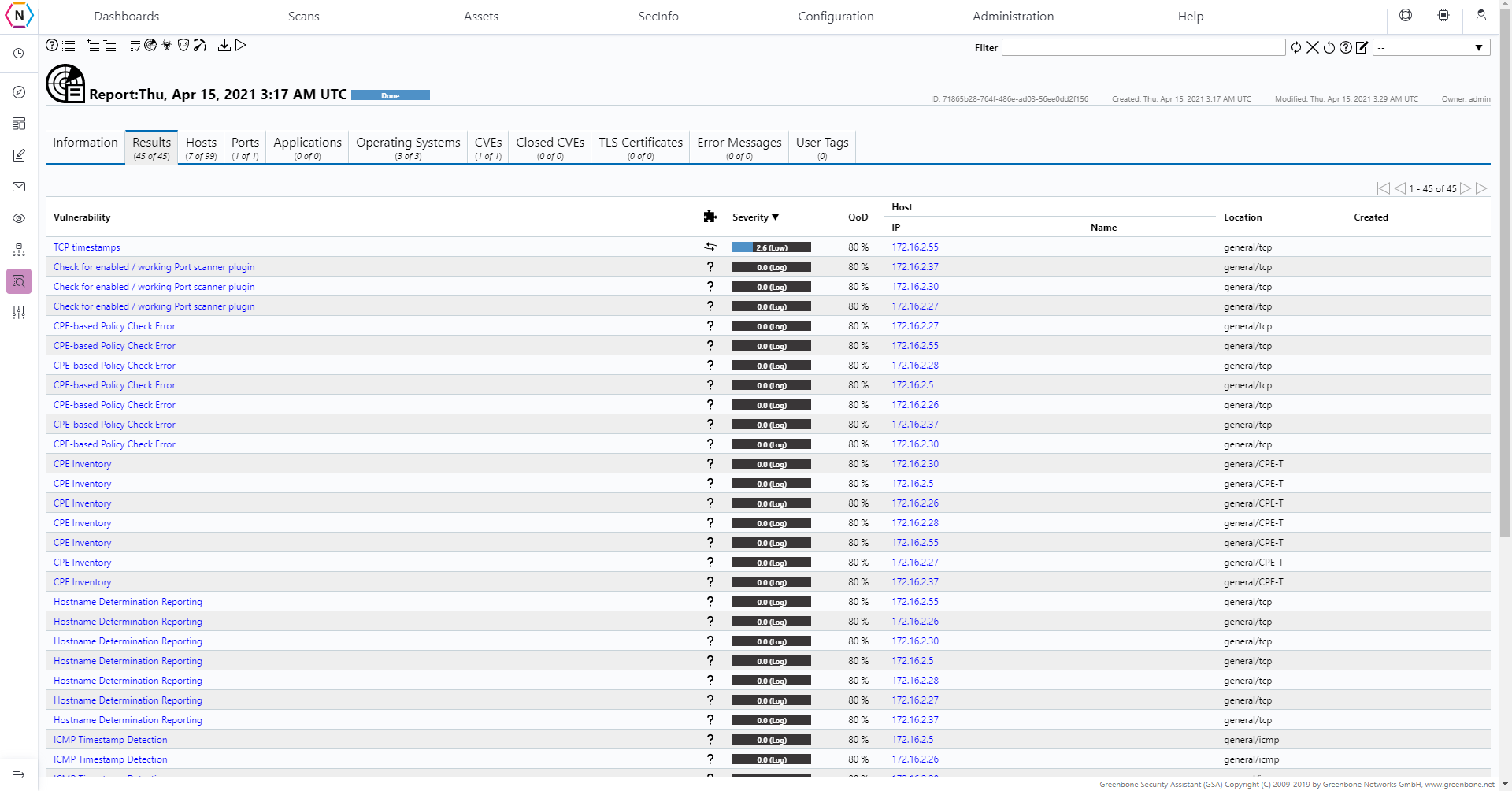
Task: Remove report contents from assets icon
Action: click(110, 46)
